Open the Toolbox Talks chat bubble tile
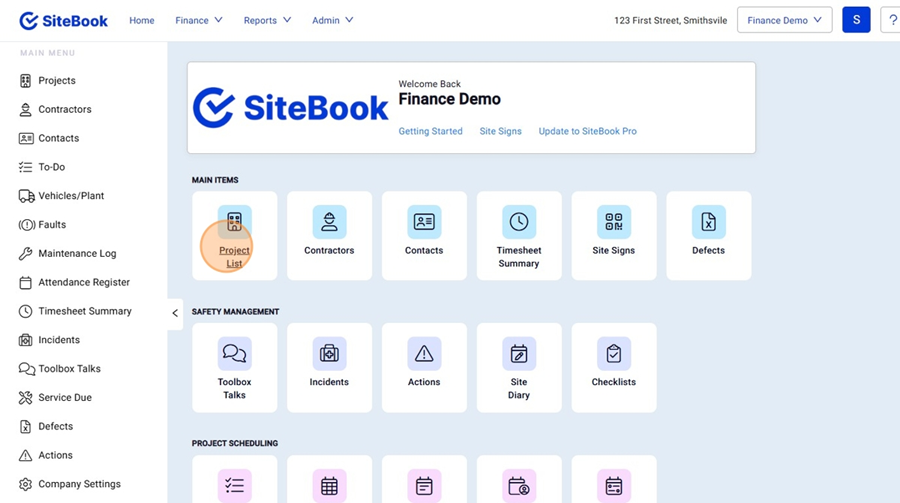900x503 pixels. (x=234, y=354)
